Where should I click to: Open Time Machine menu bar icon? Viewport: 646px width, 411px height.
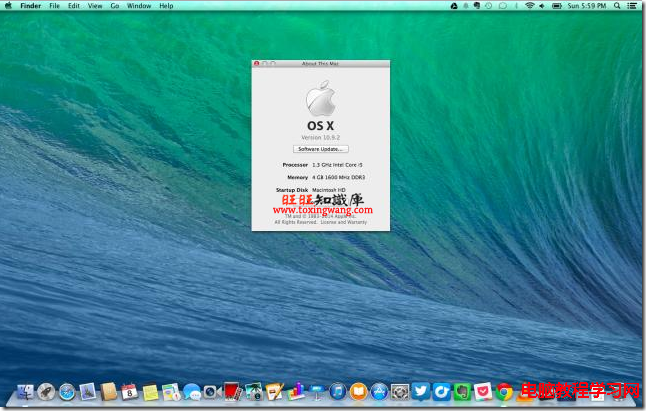coord(489,6)
